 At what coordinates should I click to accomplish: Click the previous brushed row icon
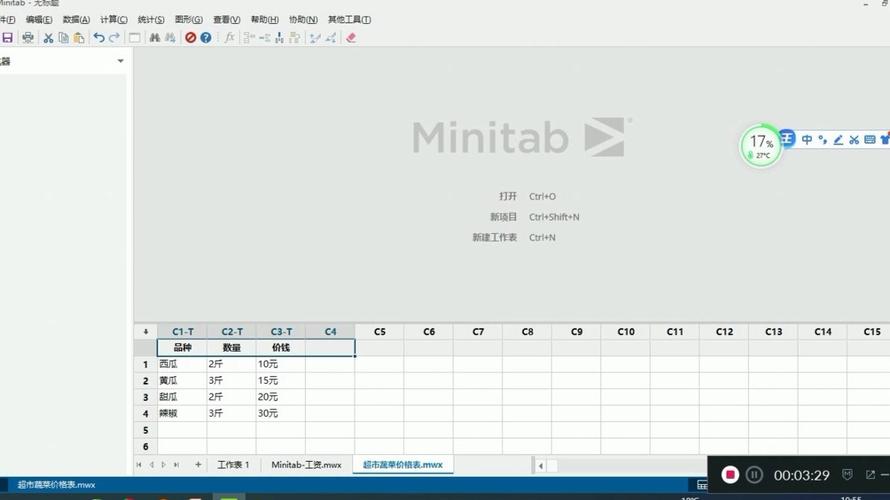tap(315, 37)
